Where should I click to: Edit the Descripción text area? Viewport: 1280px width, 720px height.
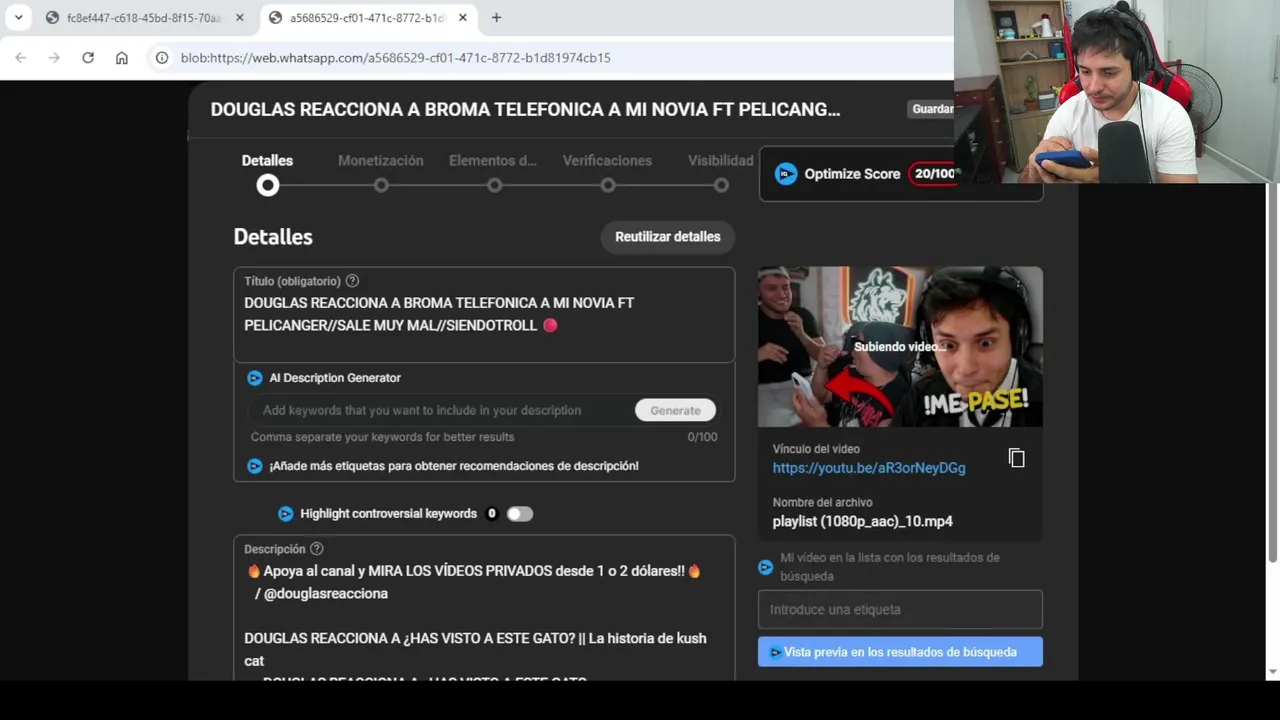[484, 610]
